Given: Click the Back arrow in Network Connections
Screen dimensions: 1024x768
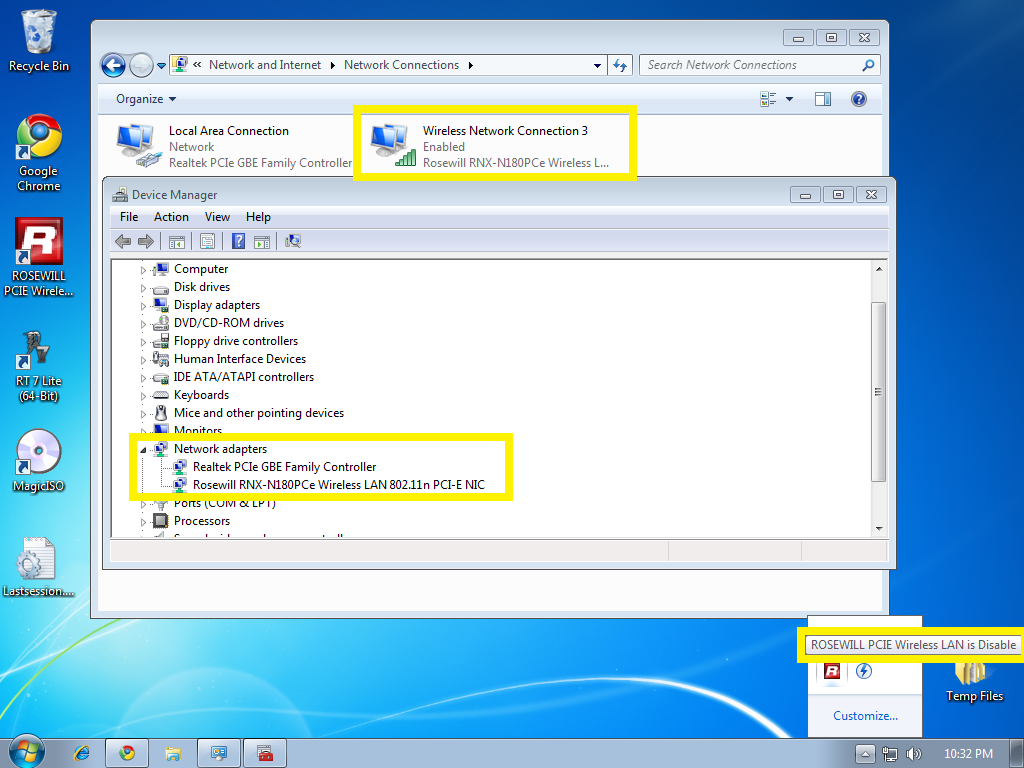Looking at the screenshot, I should coord(114,65).
